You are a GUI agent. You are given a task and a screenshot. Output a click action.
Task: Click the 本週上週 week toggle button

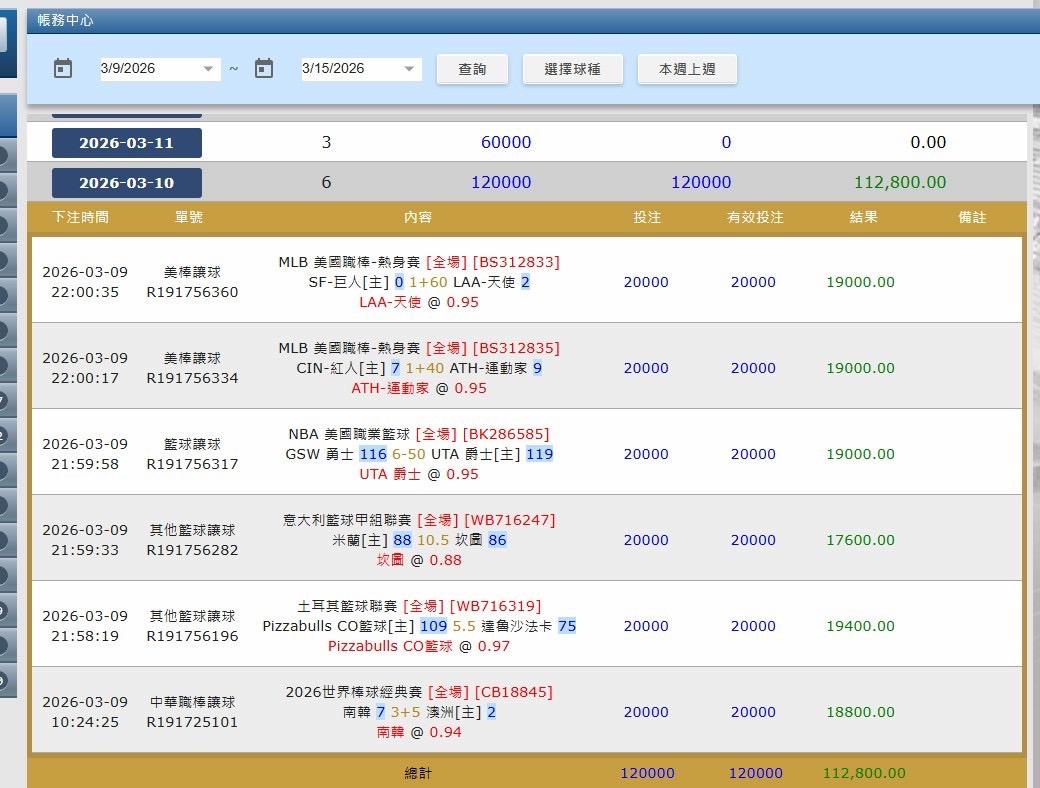[x=687, y=69]
